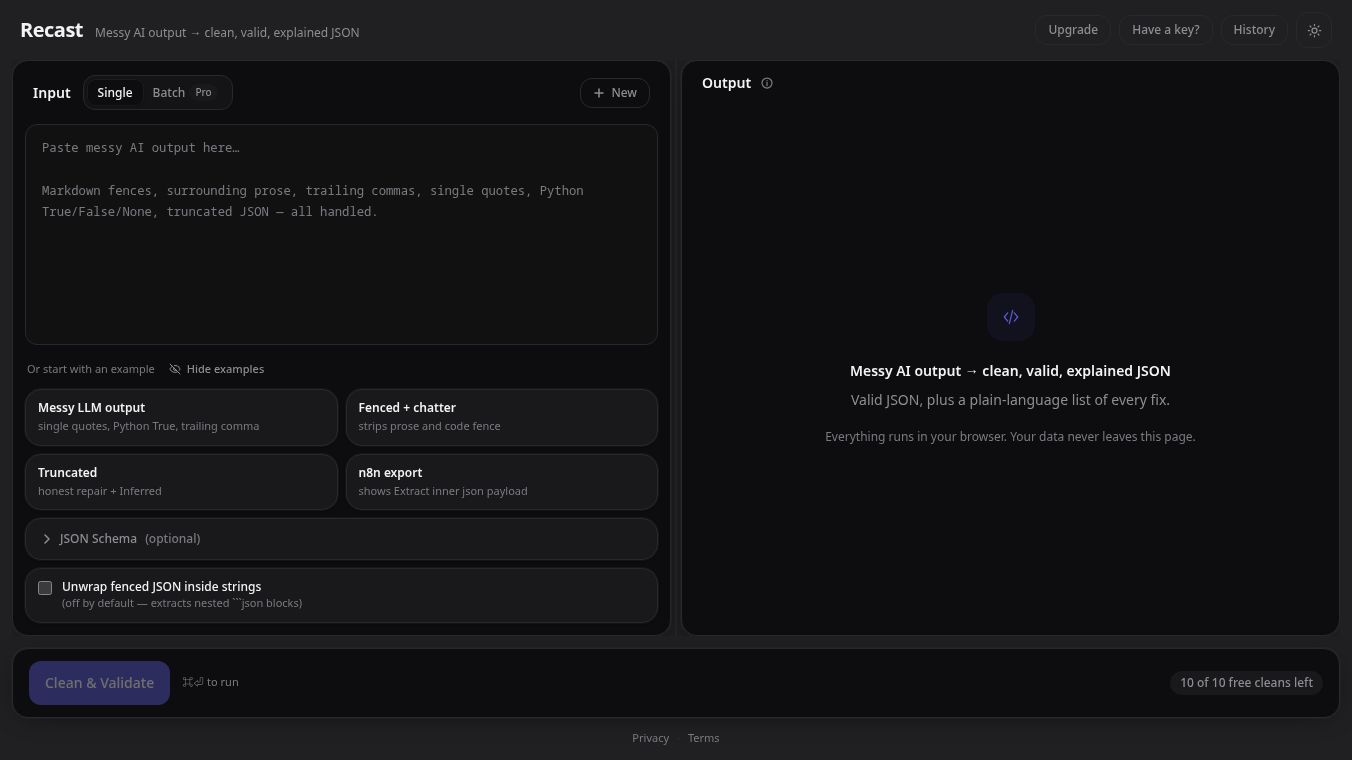1352x760 pixels.
Task: Load the Messy LLM output example
Action: 181,417
